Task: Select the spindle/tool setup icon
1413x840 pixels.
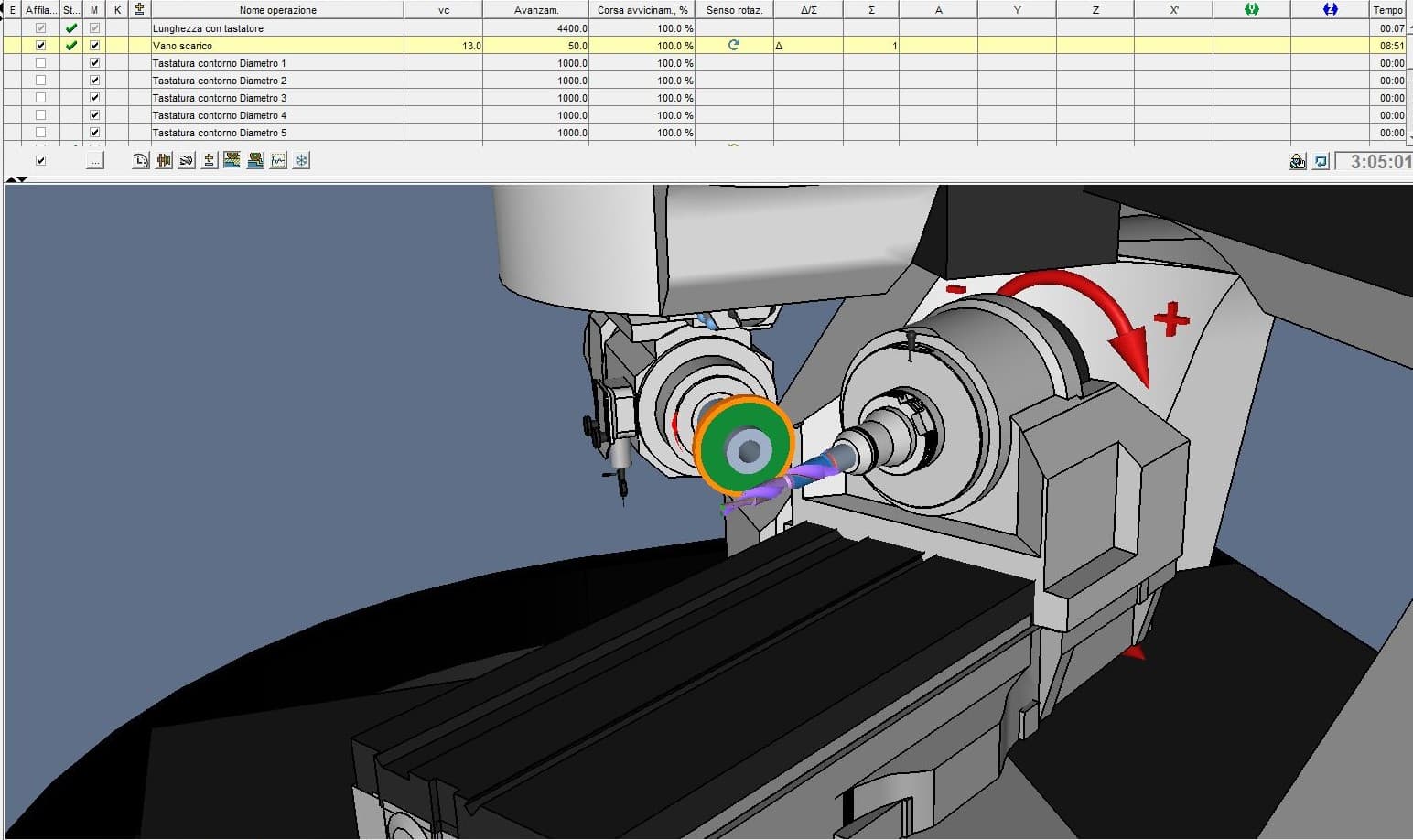Action: pyautogui.click(x=163, y=160)
